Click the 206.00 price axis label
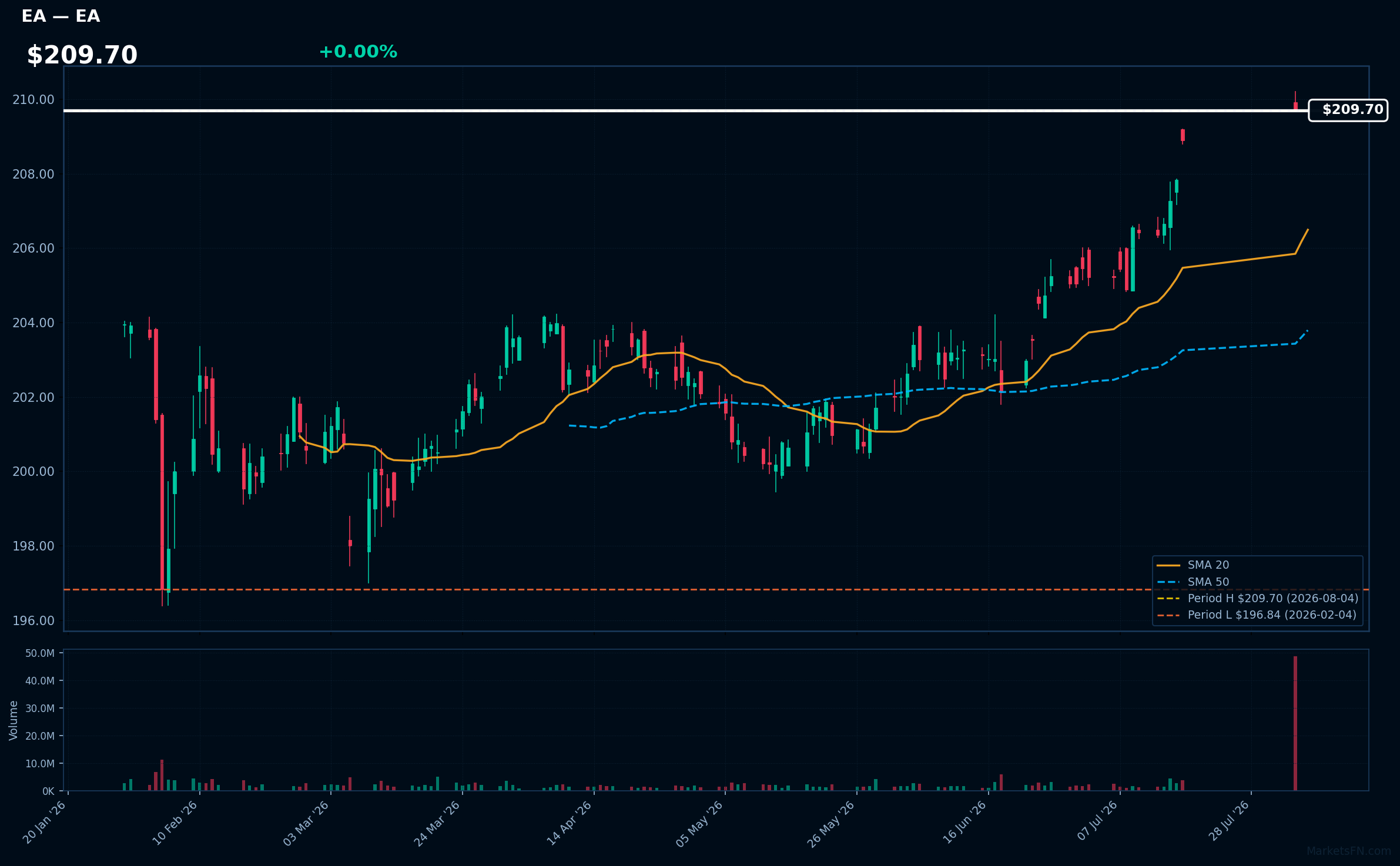The image size is (1400, 866). click(x=34, y=249)
